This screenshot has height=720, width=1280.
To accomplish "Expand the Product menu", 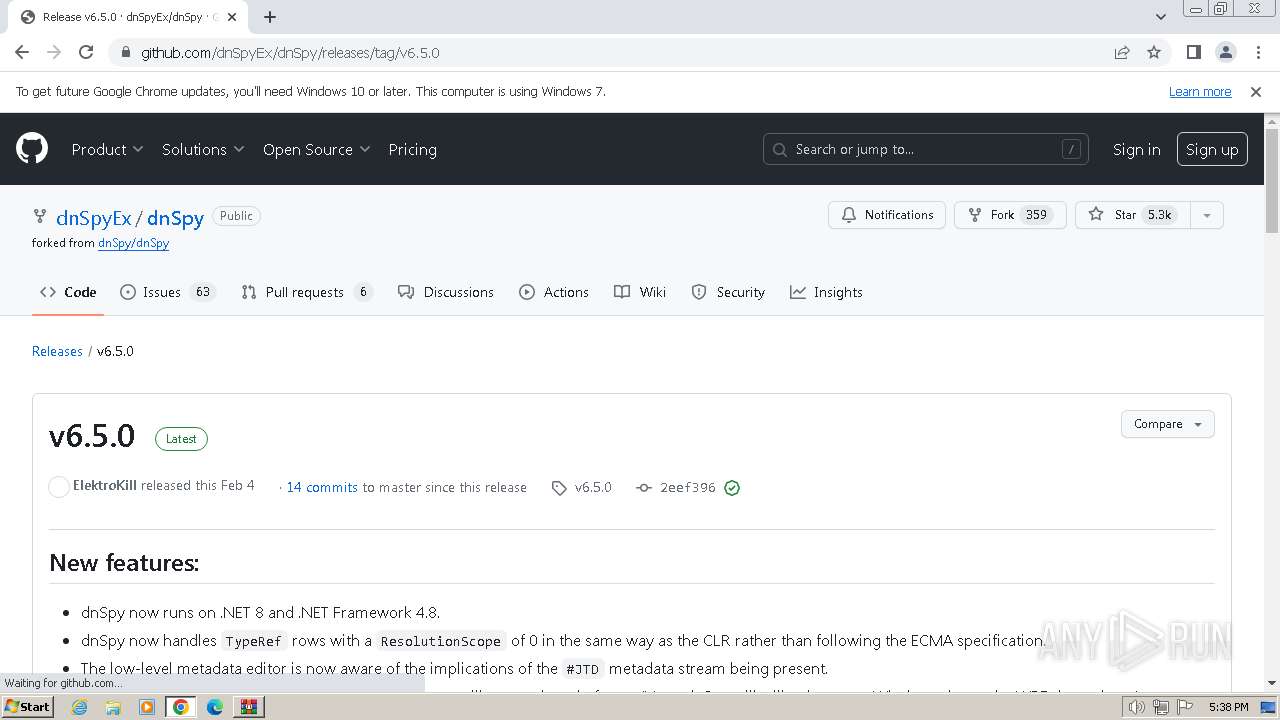I will pos(107,149).
